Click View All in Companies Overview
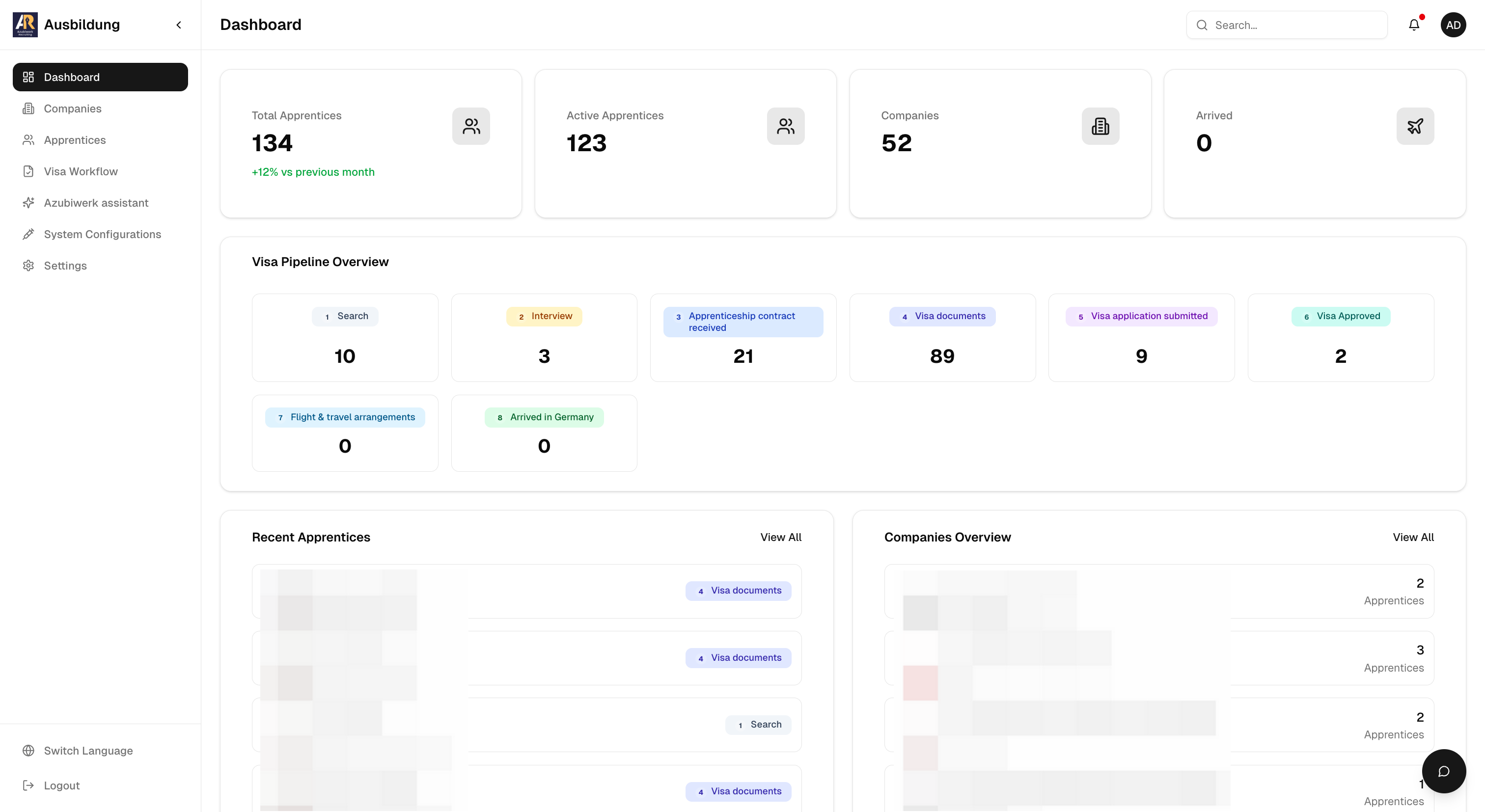 (x=1413, y=537)
